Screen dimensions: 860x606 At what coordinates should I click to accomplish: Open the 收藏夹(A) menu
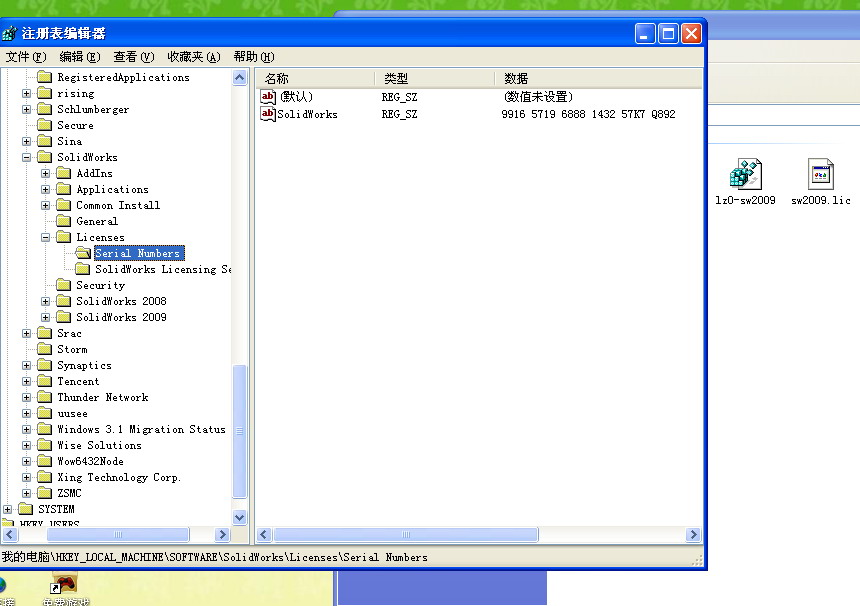pyautogui.click(x=194, y=57)
